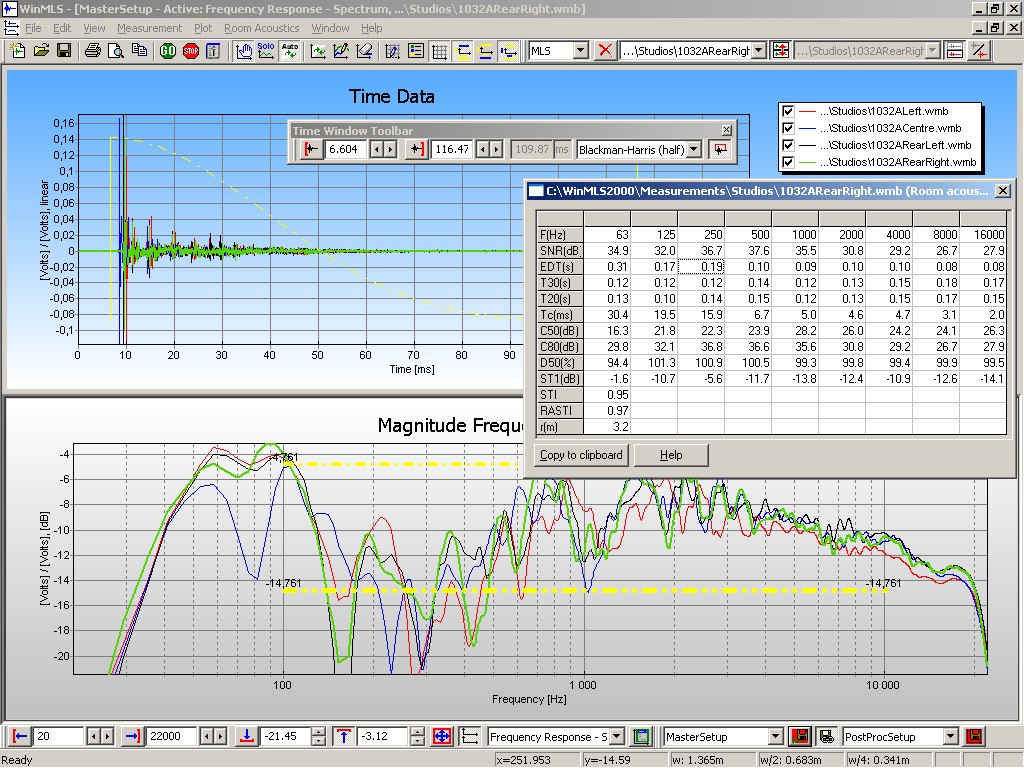1024x768 pixels.
Task: Click the Copy to clipboard button
Action: (x=581, y=455)
